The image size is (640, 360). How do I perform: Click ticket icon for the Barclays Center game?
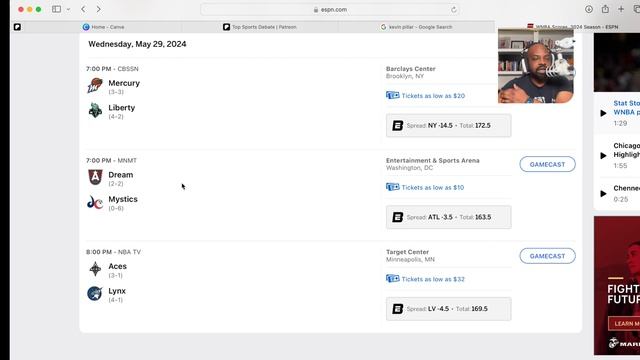pos(393,96)
